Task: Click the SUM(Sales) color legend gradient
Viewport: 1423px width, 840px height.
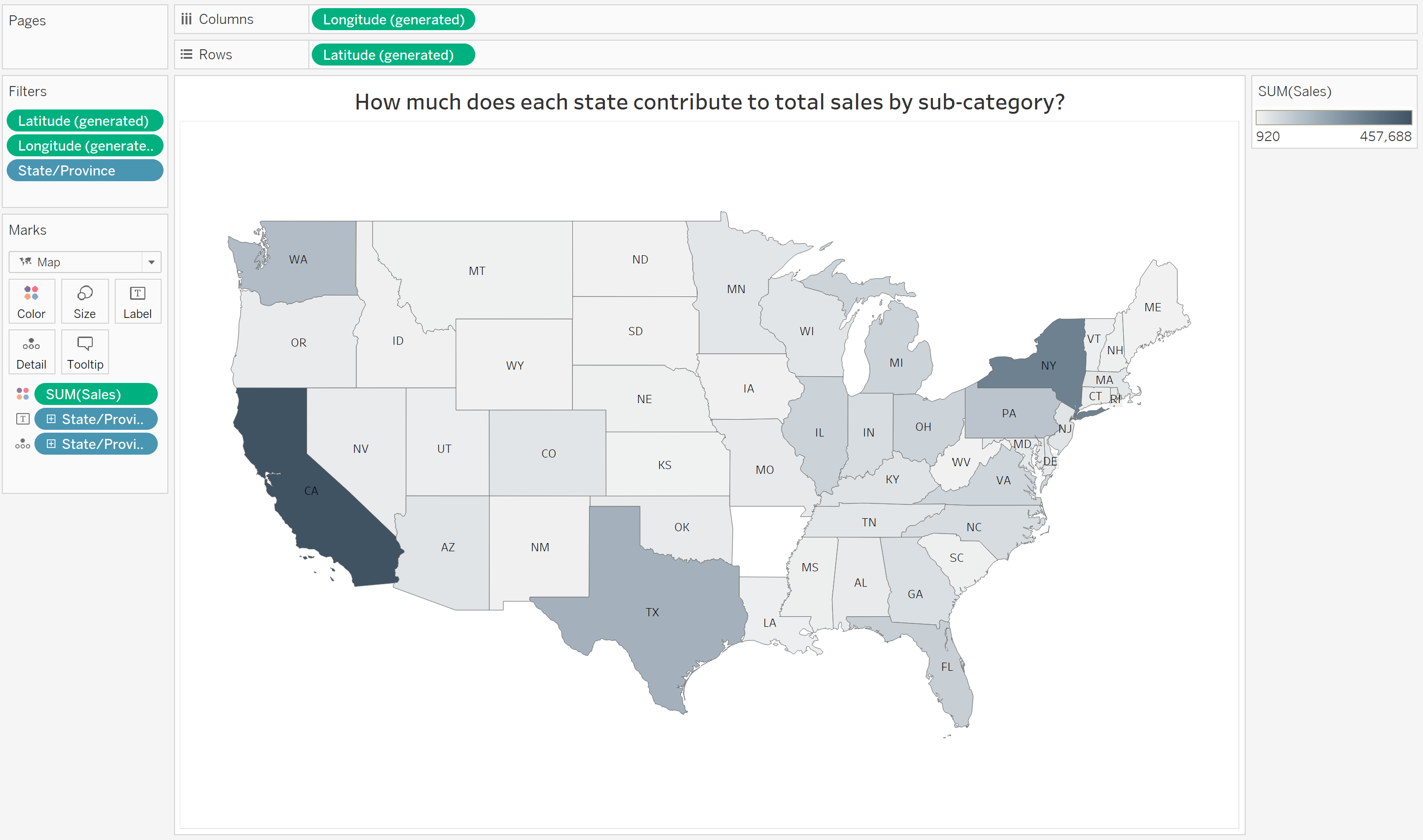Action: pos(1334,118)
